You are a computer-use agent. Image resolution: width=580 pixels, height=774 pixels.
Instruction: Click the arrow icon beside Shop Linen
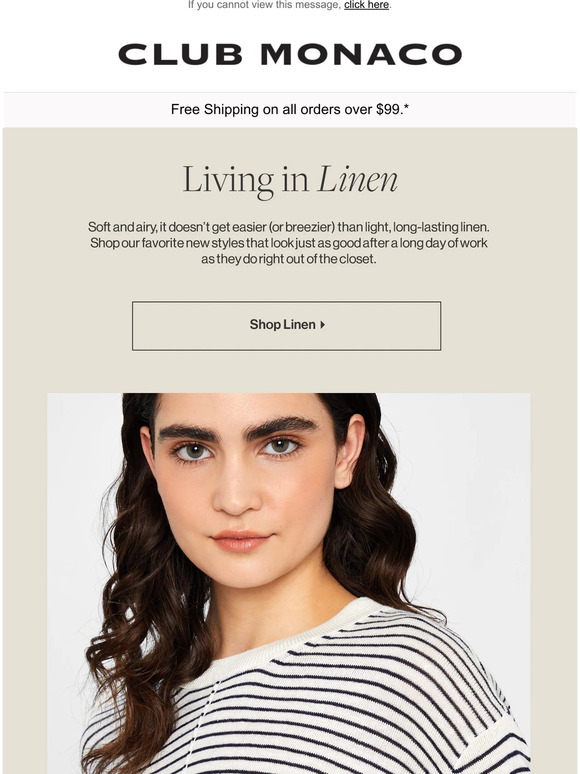click(x=322, y=325)
